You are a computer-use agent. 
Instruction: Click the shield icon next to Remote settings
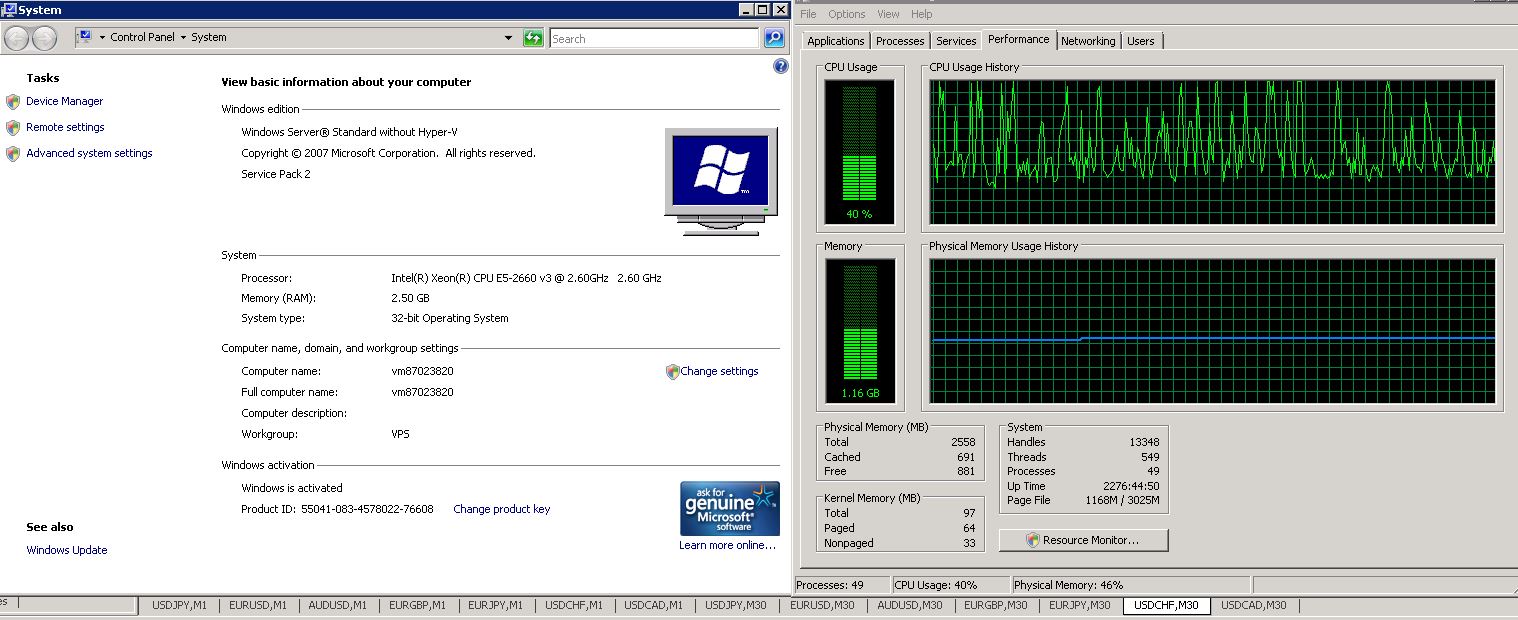pyautogui.click(x=13, y=127)
